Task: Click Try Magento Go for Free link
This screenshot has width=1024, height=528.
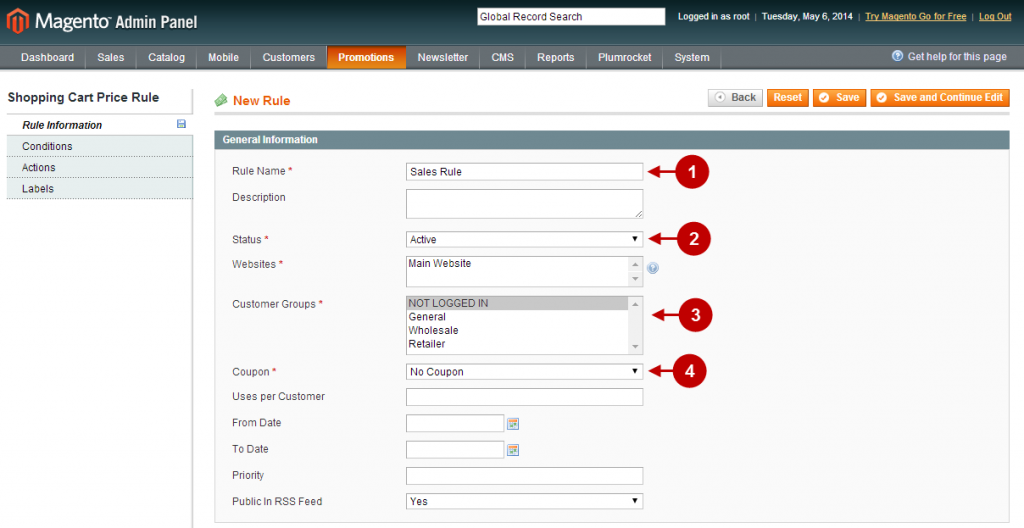Action: point(916,16)
